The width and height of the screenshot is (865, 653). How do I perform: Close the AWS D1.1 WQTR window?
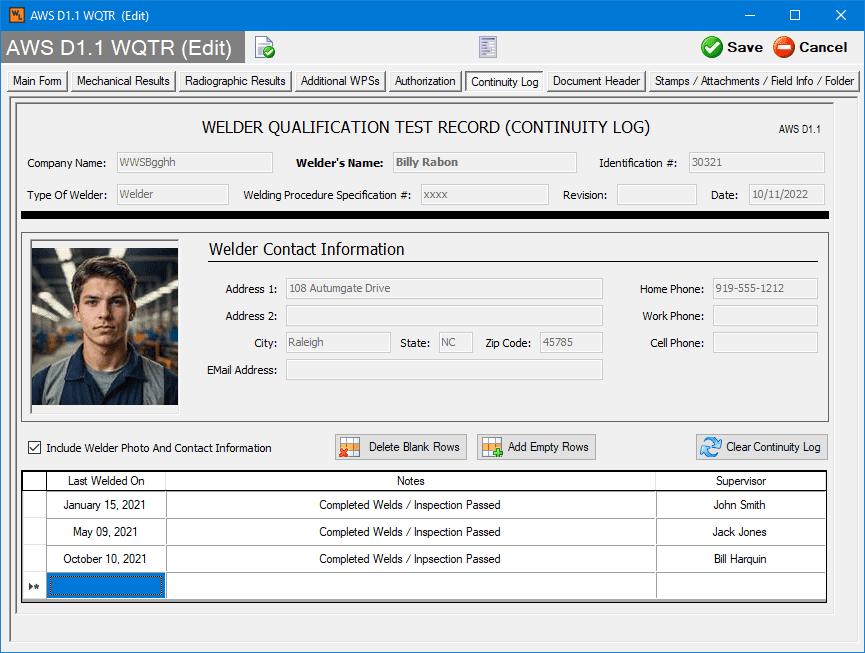click(x=841, y=15)
